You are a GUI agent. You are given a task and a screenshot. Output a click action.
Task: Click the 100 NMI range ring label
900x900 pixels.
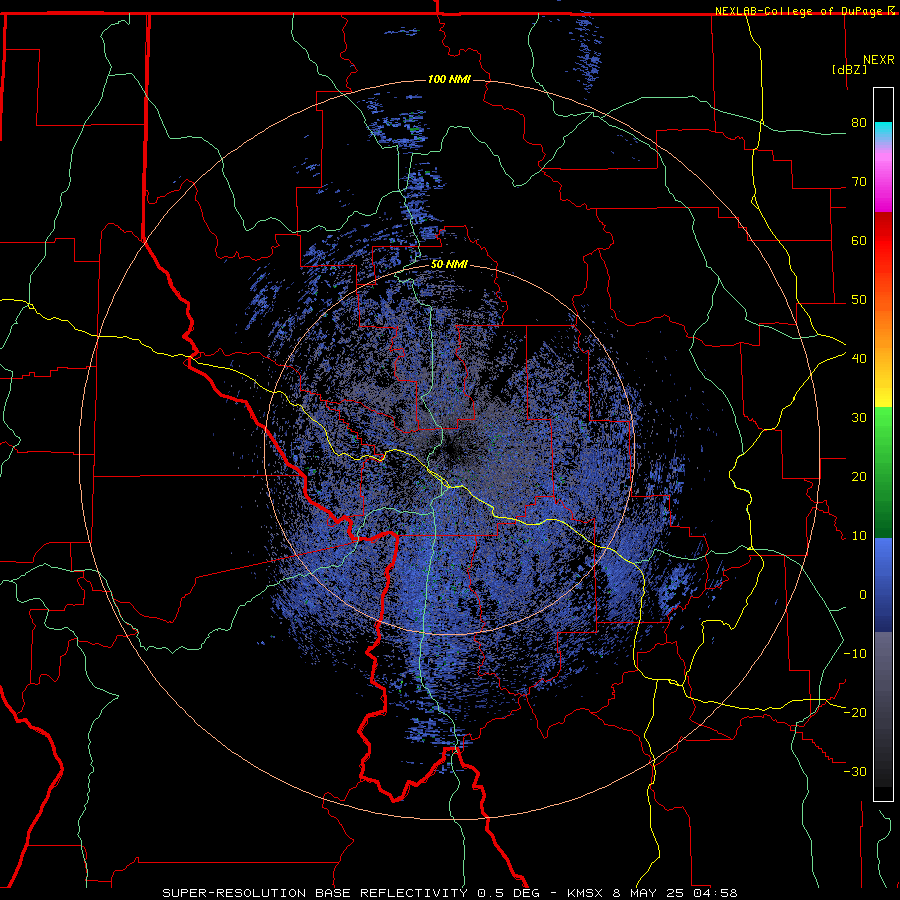point(449,79)
